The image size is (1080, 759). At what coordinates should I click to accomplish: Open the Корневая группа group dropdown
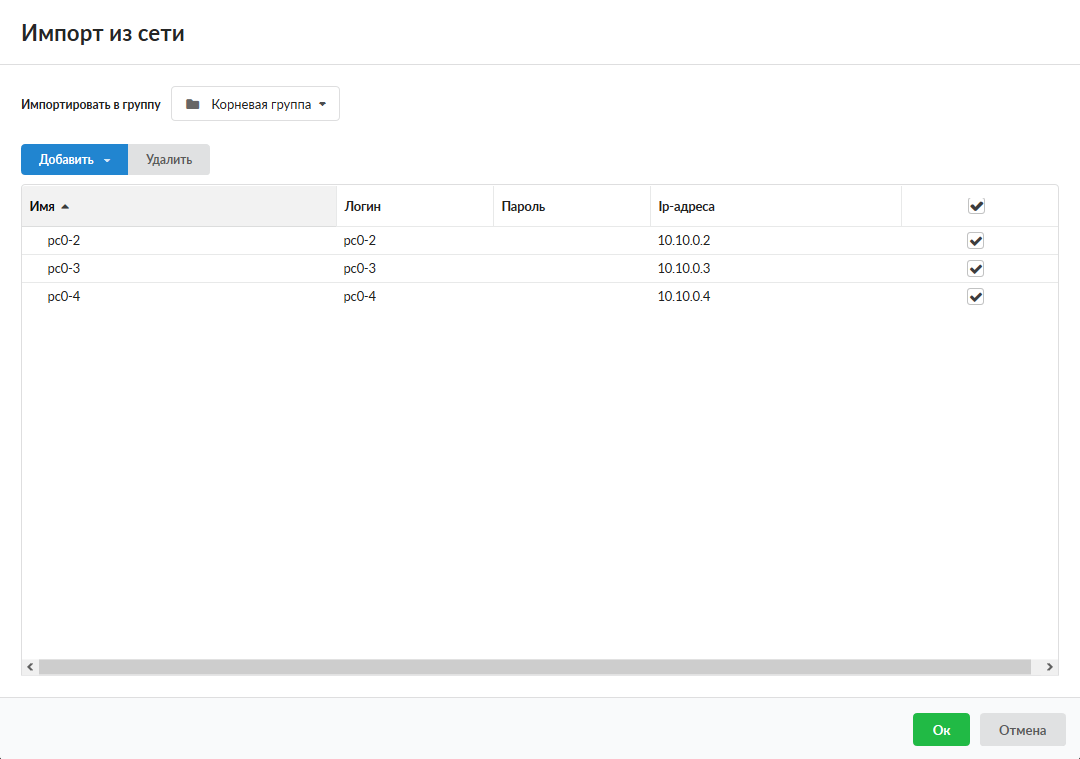point(256,104)
